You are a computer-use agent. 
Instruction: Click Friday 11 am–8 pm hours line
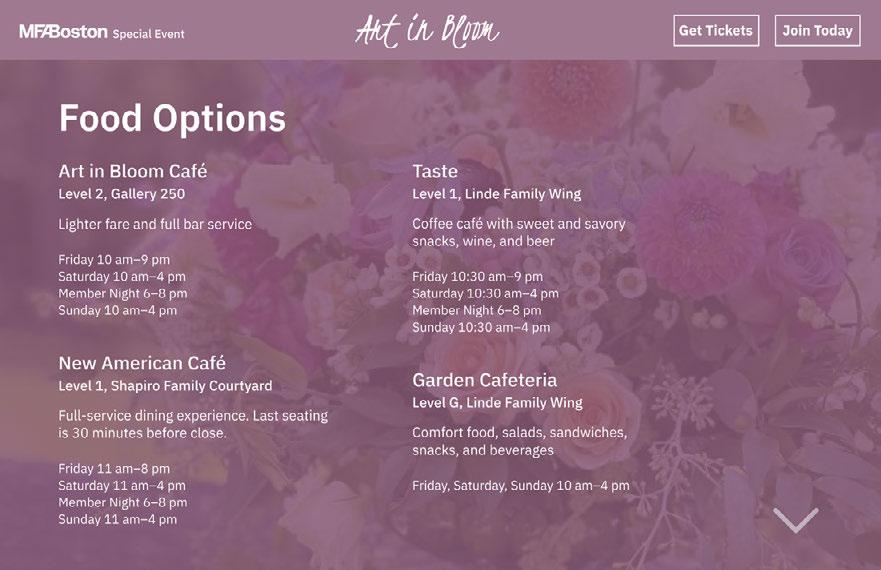coord(114,468)
